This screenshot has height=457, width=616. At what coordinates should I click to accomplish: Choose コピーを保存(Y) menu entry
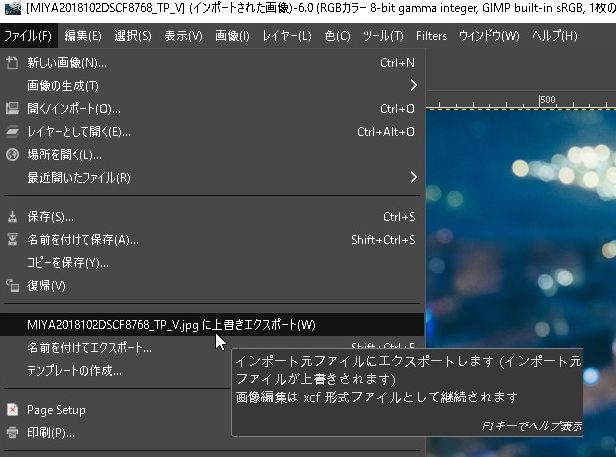pyautogui.click(x=68, y=263)
